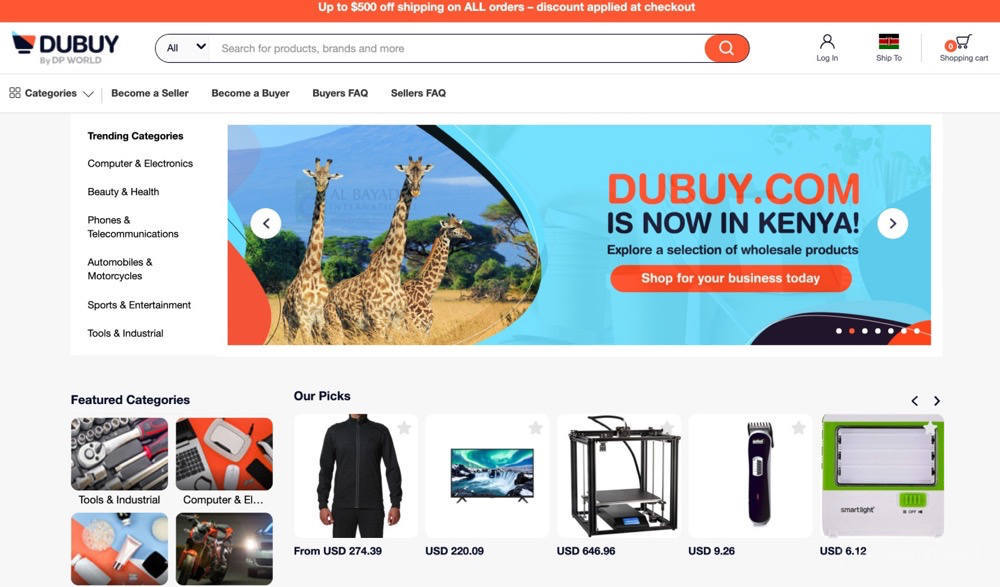The height and width of the screenshot is (587, 1000).
Task: Open the All search category dropdown
Action: pos(186,48)
